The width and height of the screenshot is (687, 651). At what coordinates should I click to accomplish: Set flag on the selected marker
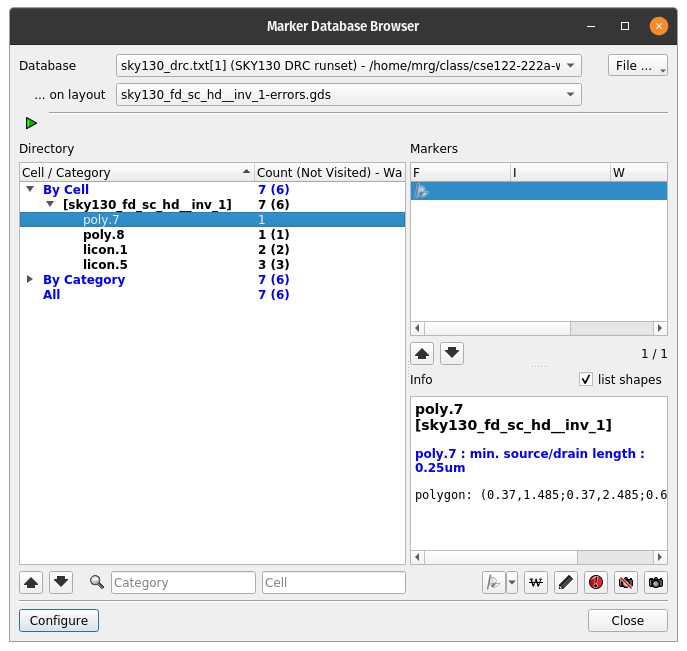493,583
